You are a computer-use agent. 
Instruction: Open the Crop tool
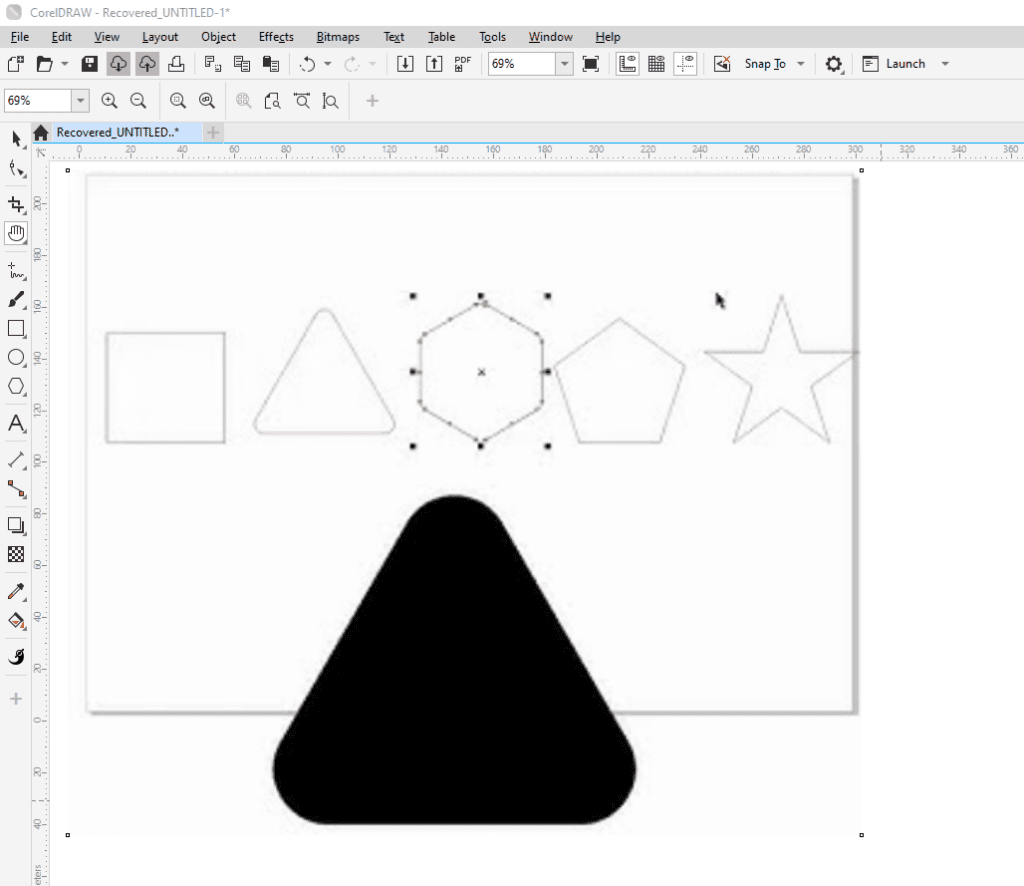[15, 203]
